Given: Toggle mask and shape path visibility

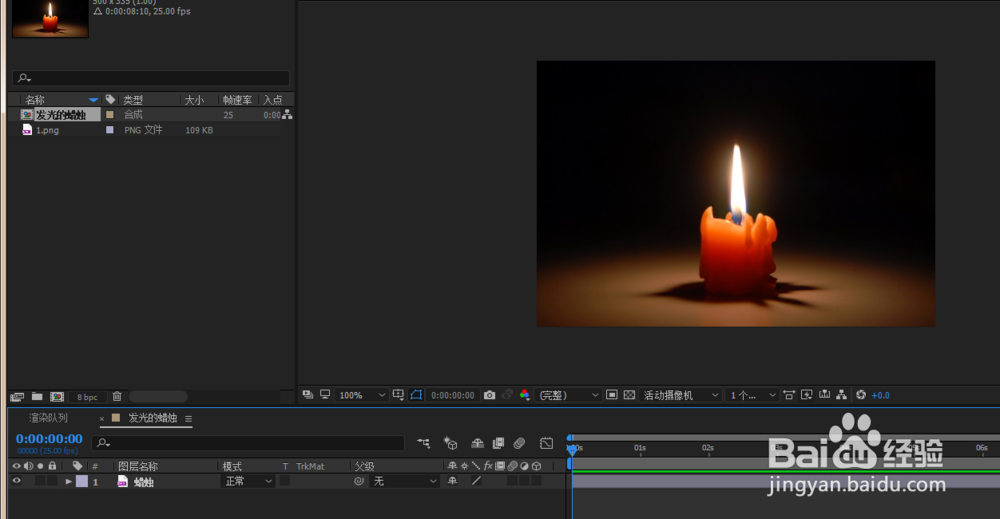Looking at the screenshot, I should click(416, 395).
